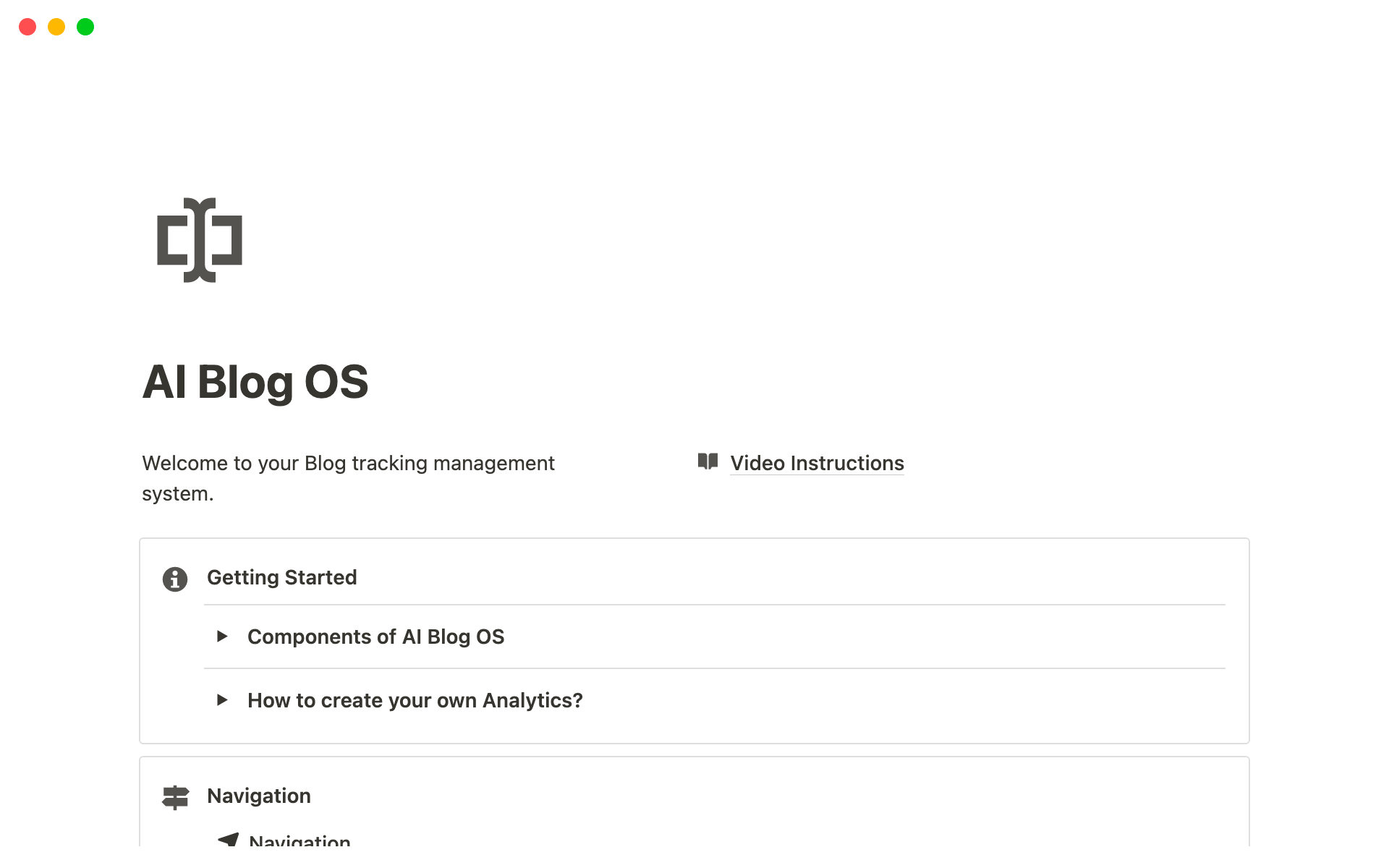Open the Video Instructions link
The width and height of the screenshot is (1389, 868).
coord(817,463)
